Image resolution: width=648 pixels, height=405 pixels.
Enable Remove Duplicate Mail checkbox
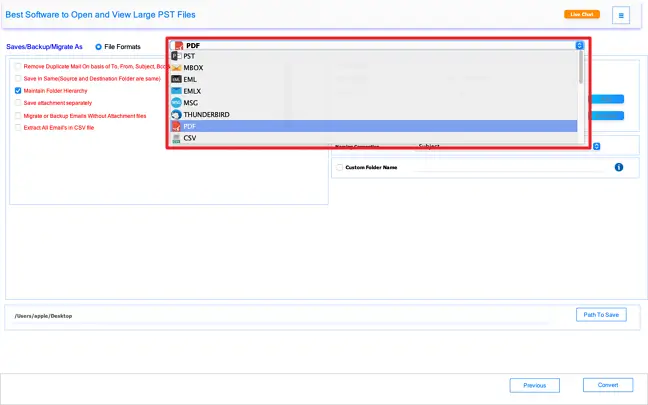tap(18, 65)
